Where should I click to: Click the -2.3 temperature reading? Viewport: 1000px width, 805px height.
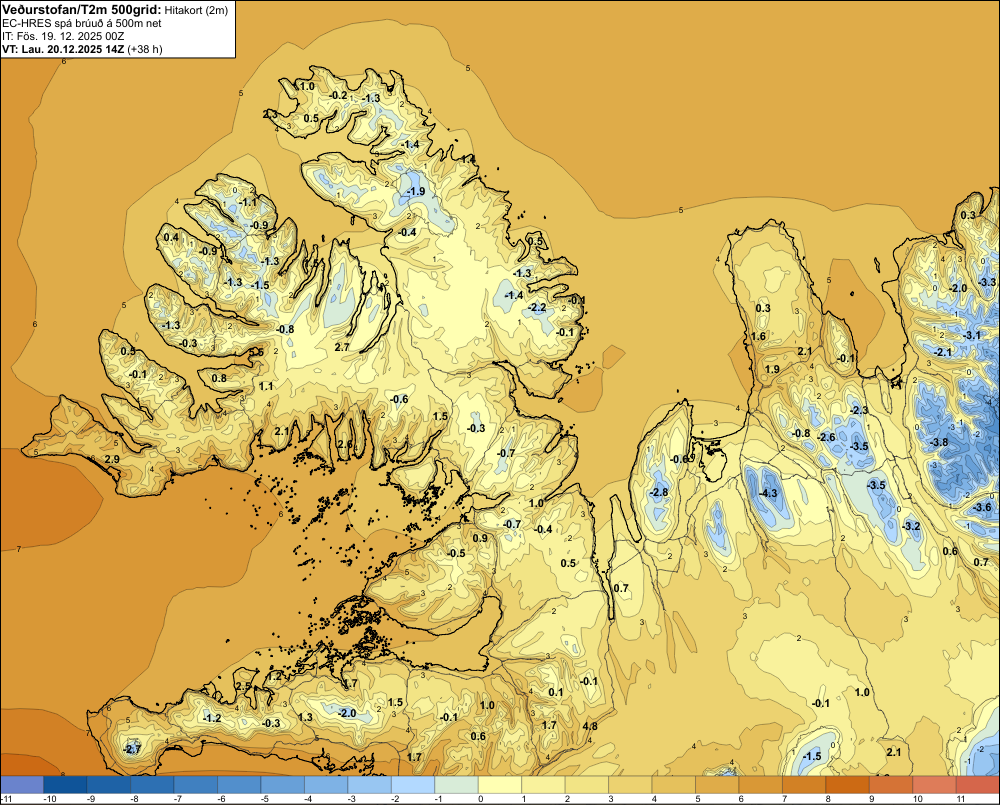[860, 410]
